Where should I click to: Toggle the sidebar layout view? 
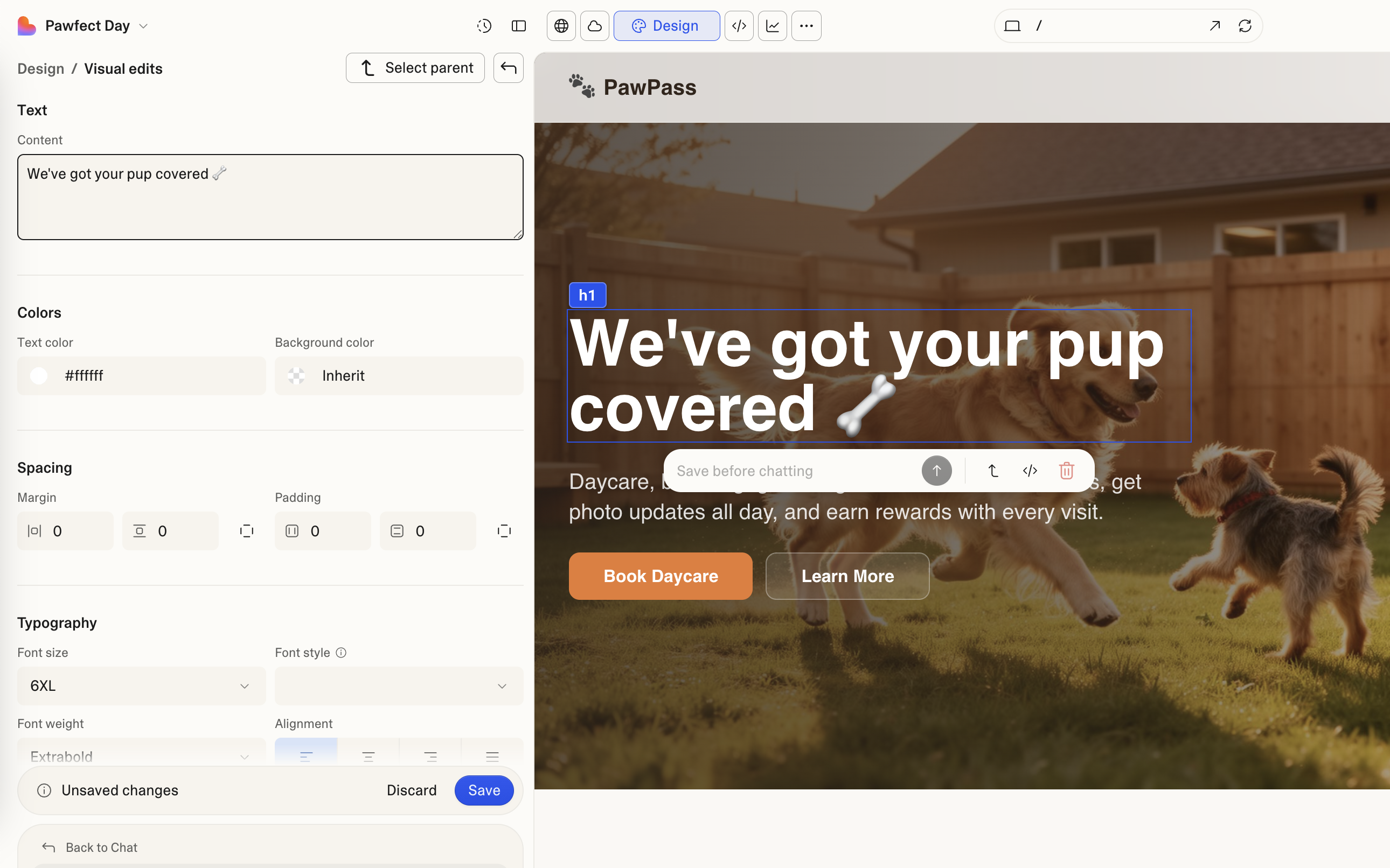(519, 26)
